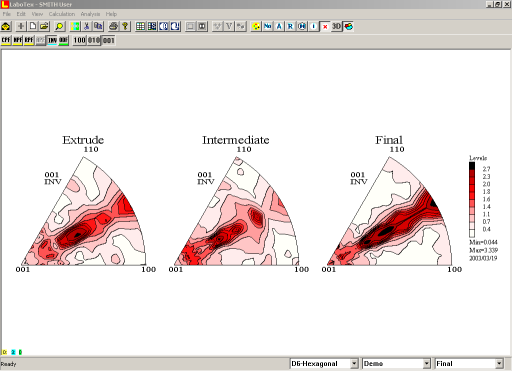512x371 pixels.
Task: Click the V toolbar icon
Action: 229,26
